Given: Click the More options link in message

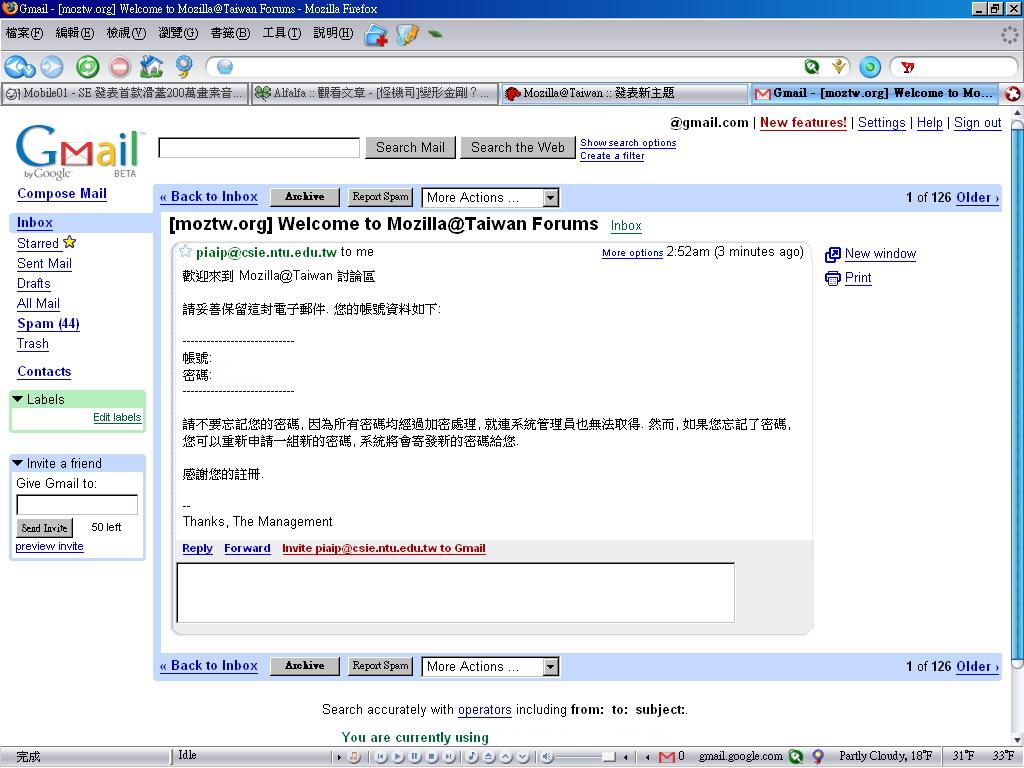Looking at the screenshot, I should point(632,253).
